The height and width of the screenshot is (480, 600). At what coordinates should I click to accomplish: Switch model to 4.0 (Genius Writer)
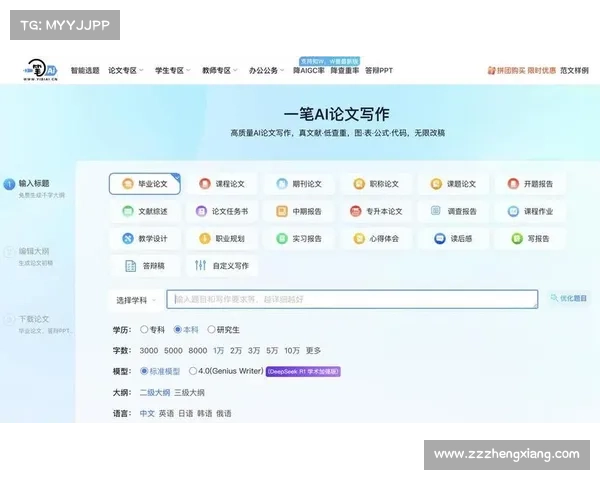coord(193,371)
